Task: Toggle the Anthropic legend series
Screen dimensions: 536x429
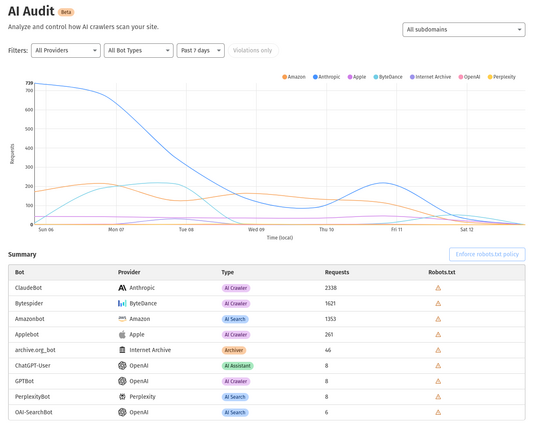Action: pos(326,77)
